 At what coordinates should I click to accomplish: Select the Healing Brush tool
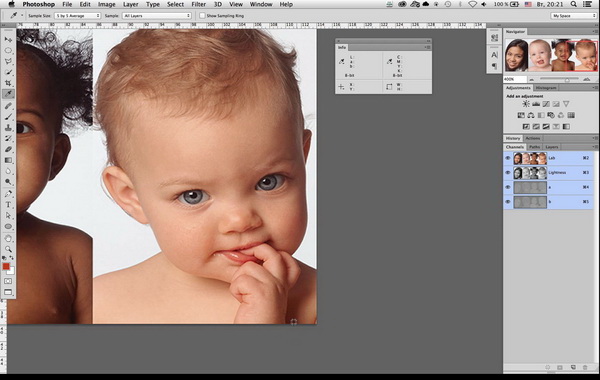(8, 106)
